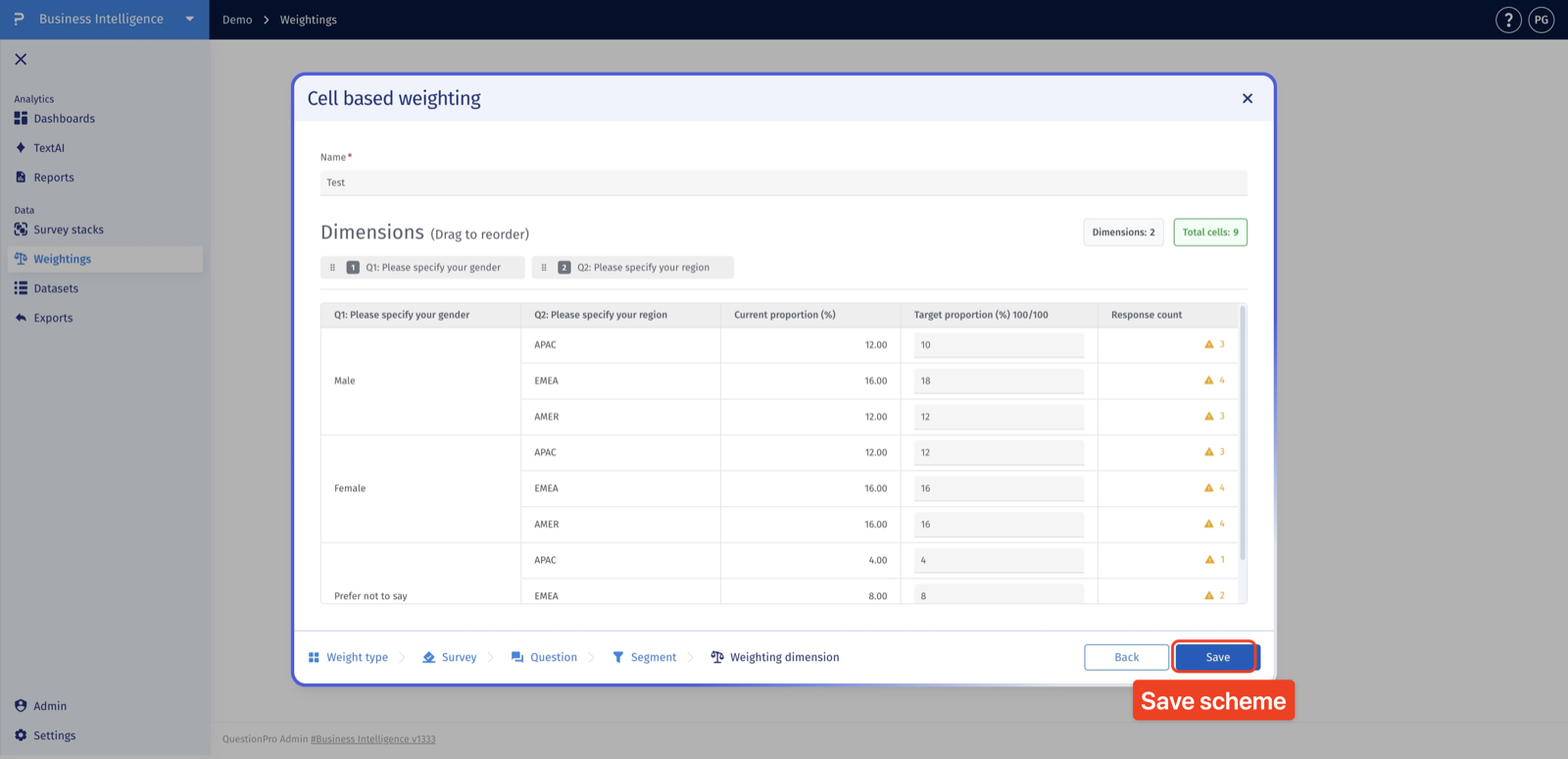Click the Weightings scale icon in sidebar

21,259
